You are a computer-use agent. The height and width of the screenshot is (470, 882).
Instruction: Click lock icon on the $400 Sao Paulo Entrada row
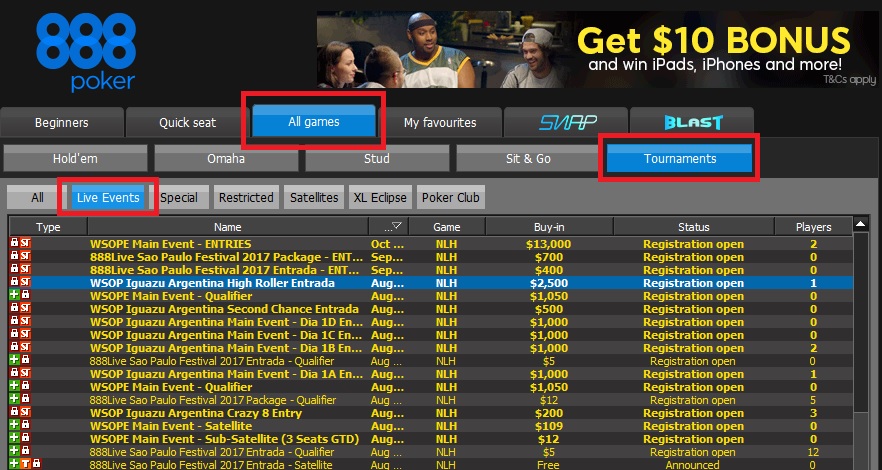15,270
